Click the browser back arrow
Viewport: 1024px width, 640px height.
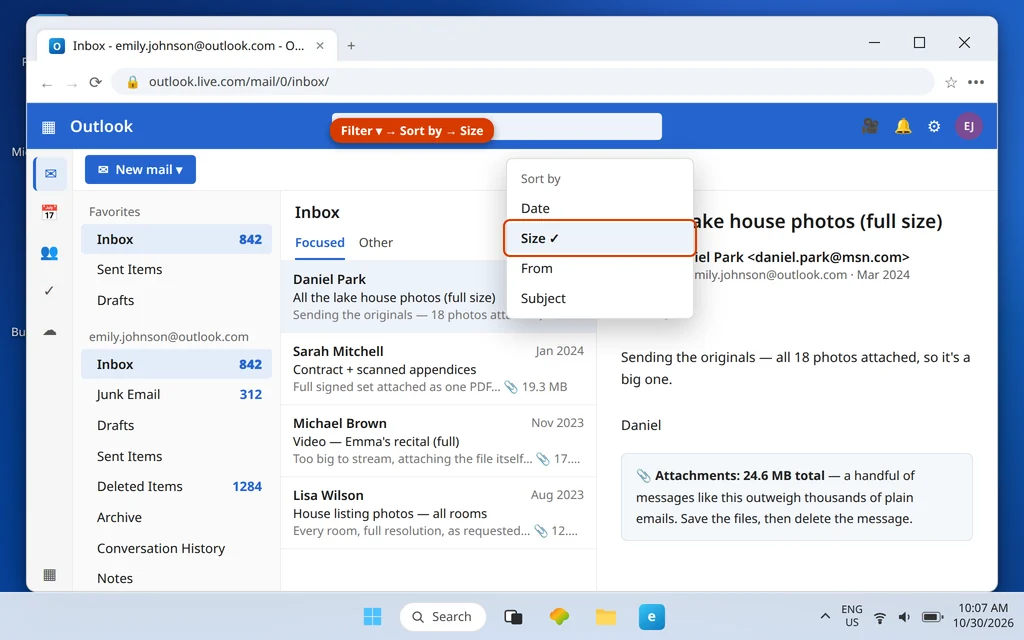46,83
